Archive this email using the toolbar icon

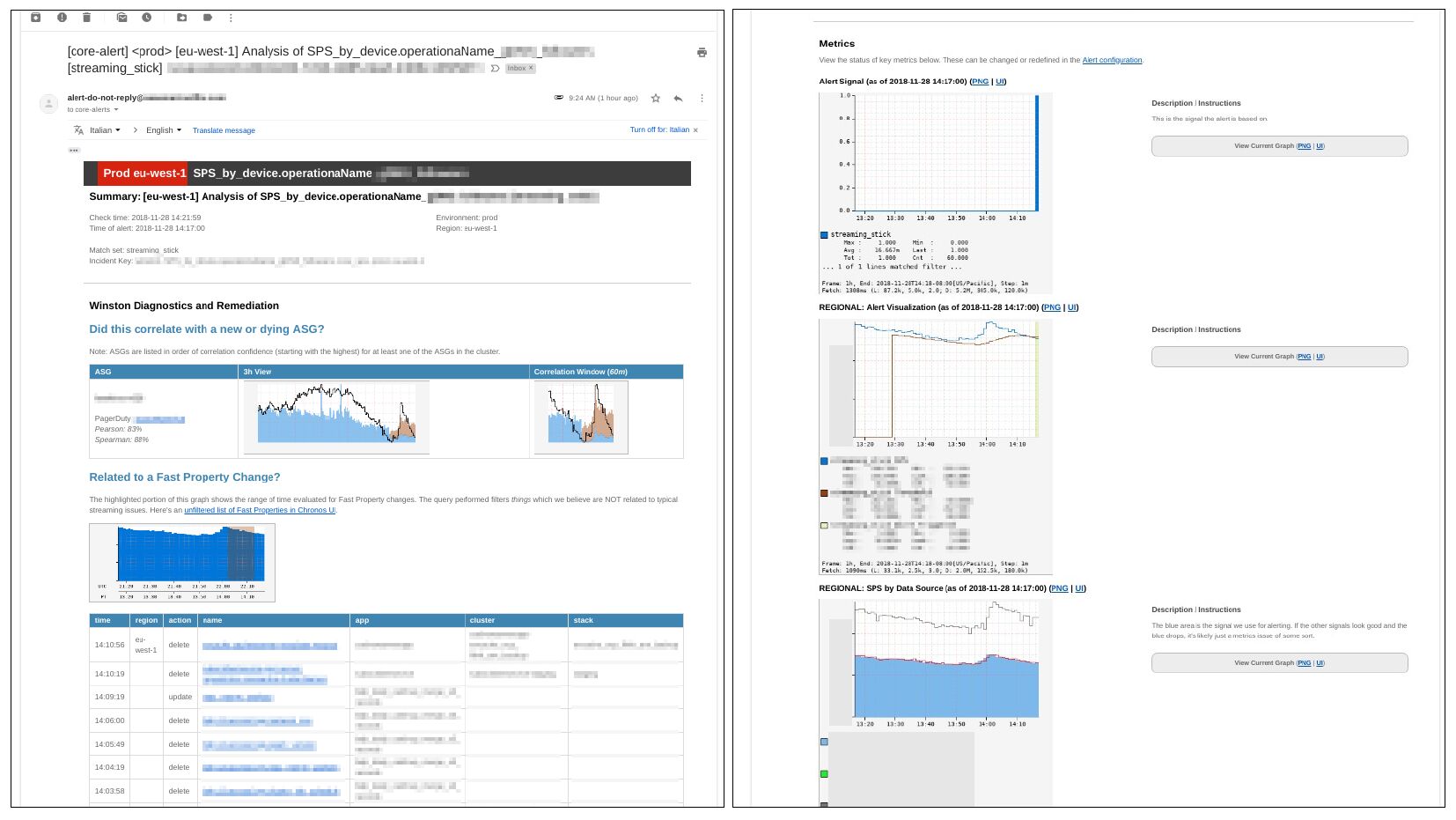[x=36, y=18]
